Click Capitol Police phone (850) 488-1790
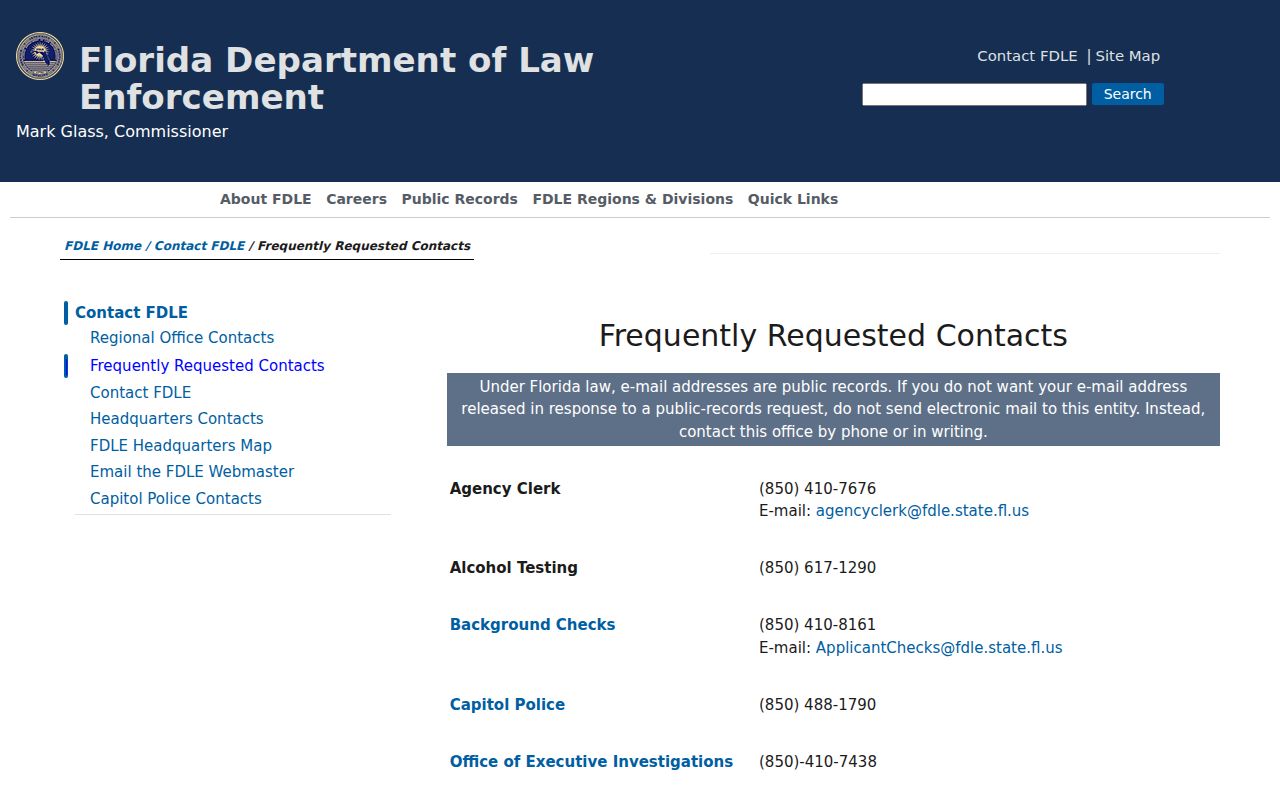 817,705
